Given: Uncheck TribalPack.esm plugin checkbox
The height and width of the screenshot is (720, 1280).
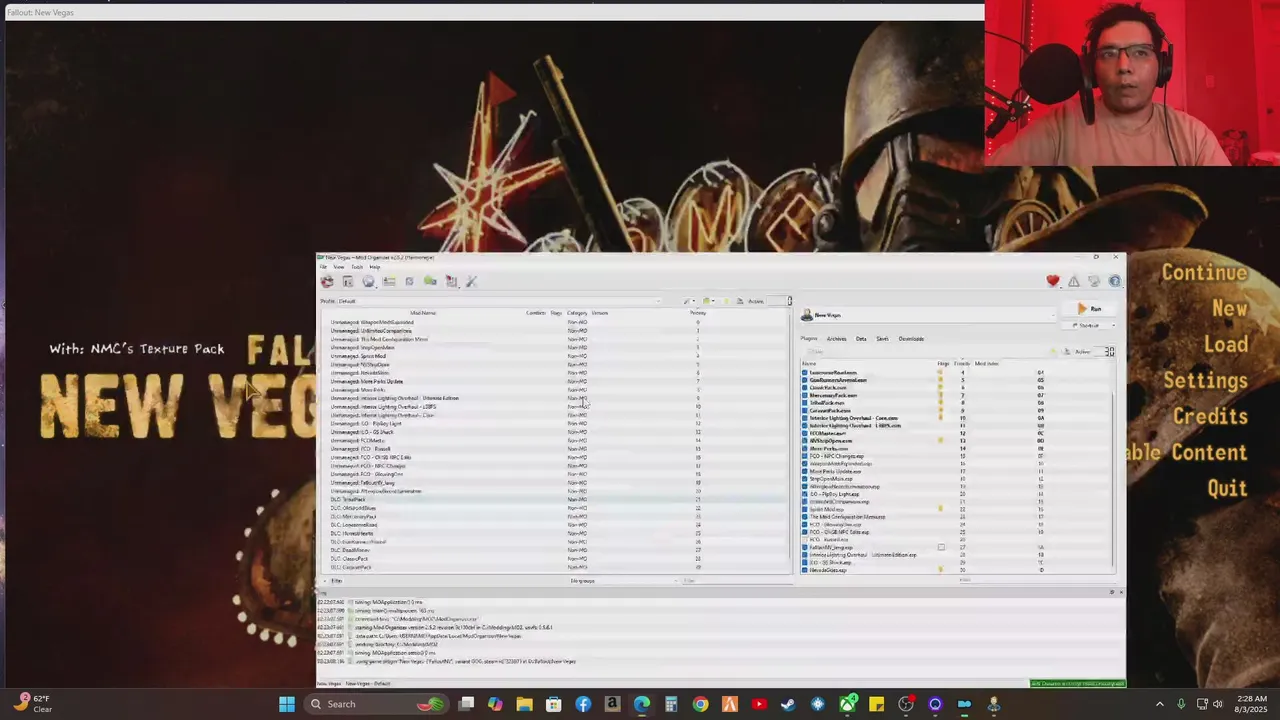Looking at the screenshot, I should coord(805,403).
